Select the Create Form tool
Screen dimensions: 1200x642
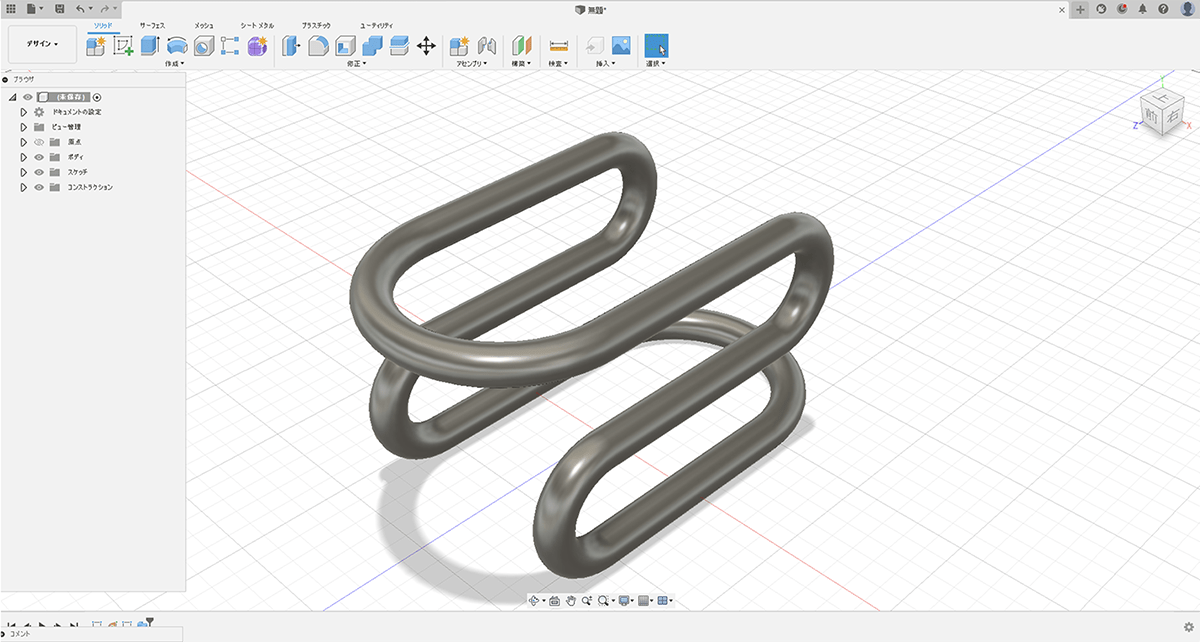click(x=257, y=45)
